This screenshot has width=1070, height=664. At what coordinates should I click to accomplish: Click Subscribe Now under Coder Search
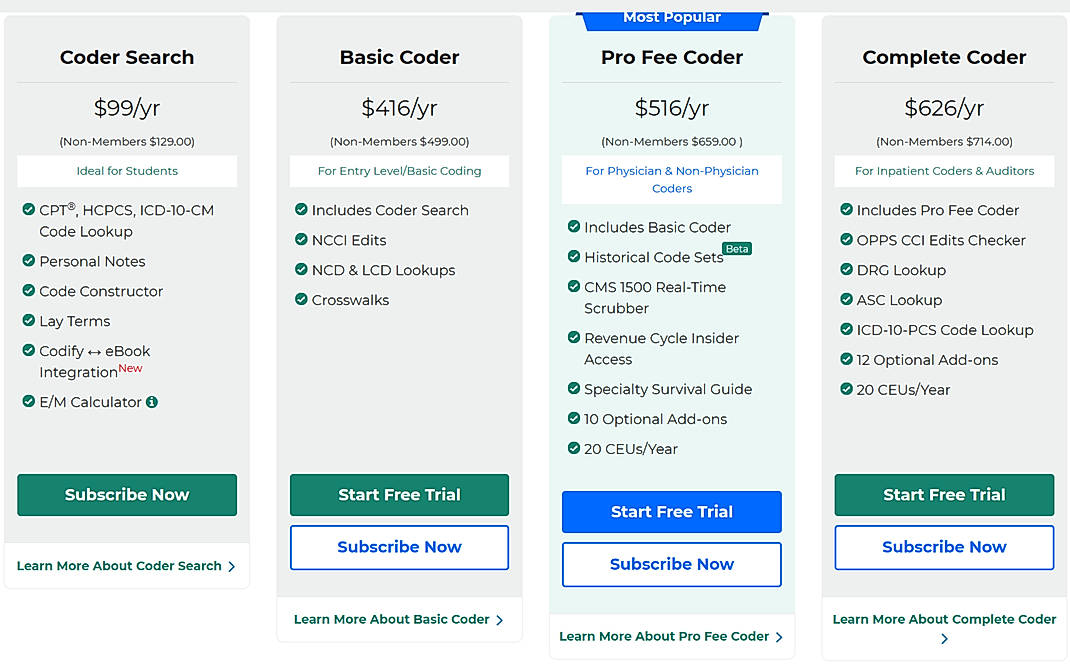point(126,494)
